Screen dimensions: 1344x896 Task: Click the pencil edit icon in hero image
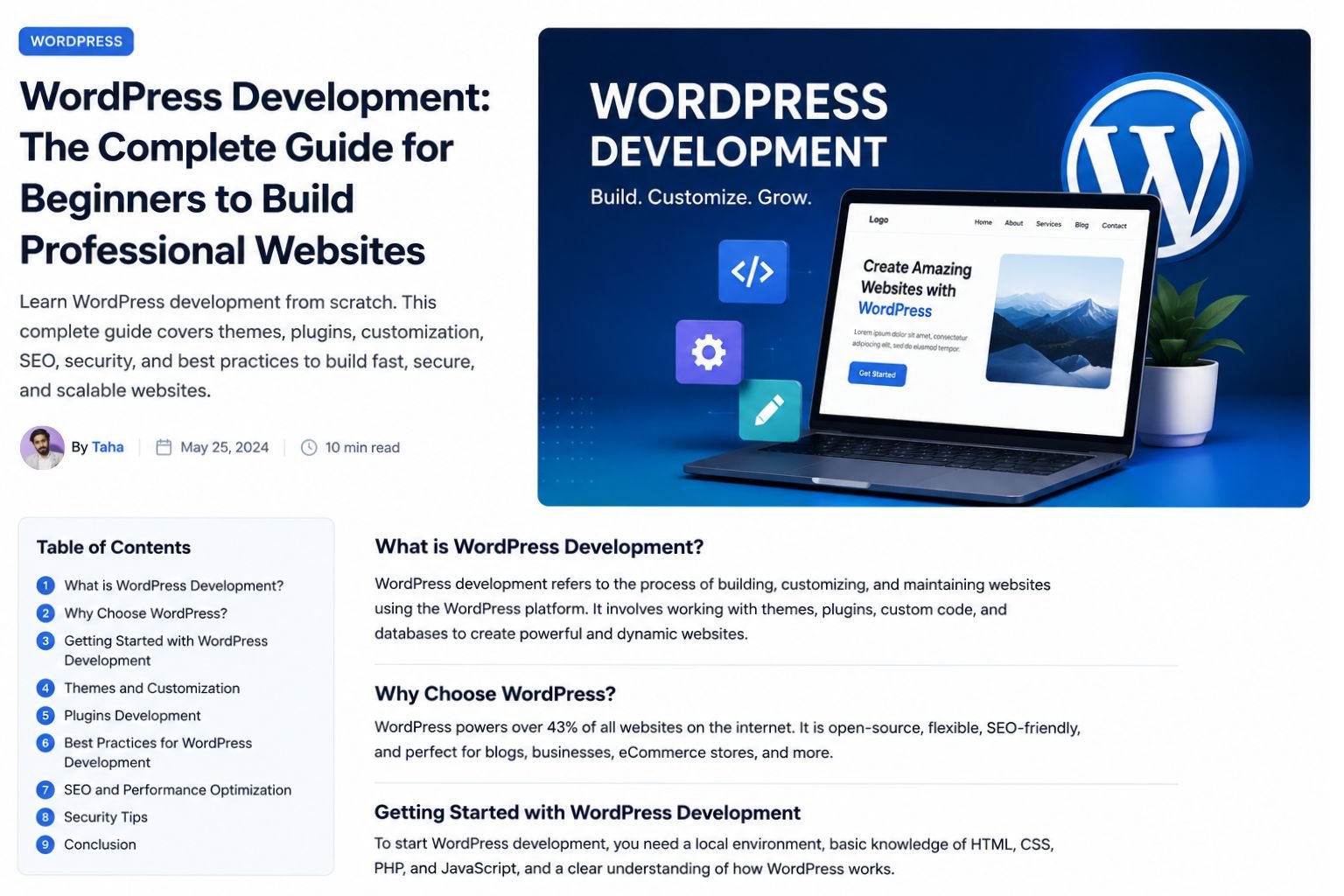click(x=770, y=409)
